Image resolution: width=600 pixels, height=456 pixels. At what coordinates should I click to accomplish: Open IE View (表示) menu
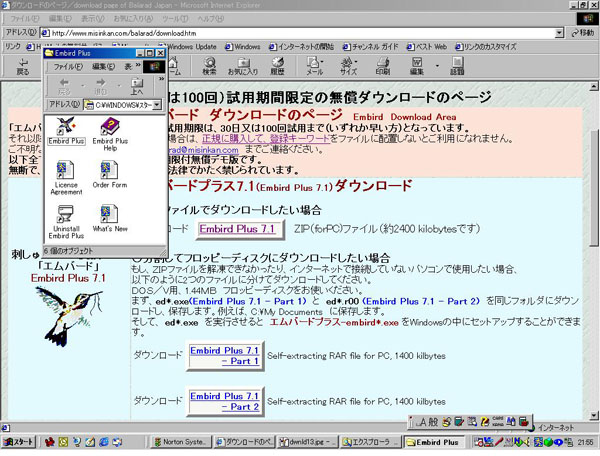tap(92, 18)
